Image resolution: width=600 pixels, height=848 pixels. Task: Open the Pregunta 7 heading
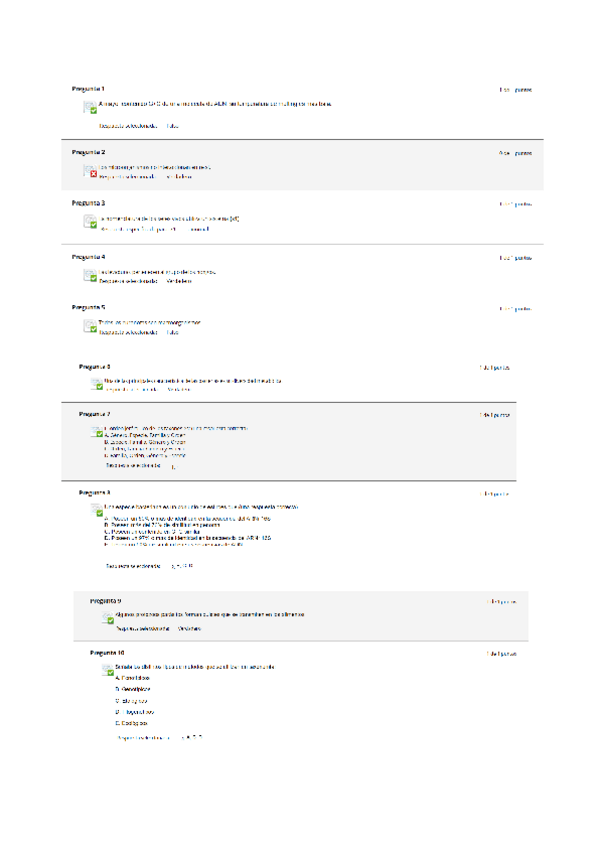pyautogui.click(x=95, y=413)
